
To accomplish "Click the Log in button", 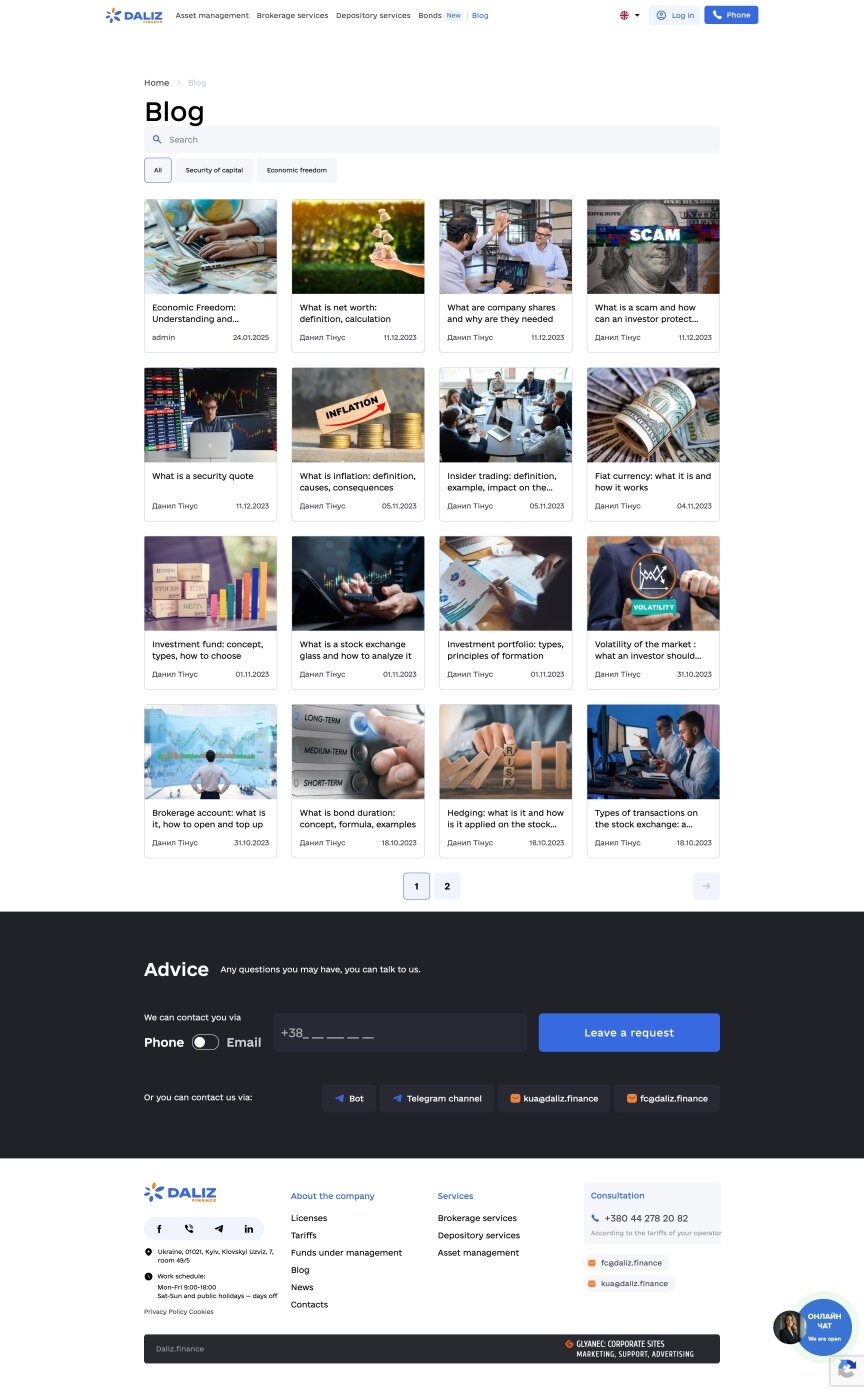I will point(674,15).
